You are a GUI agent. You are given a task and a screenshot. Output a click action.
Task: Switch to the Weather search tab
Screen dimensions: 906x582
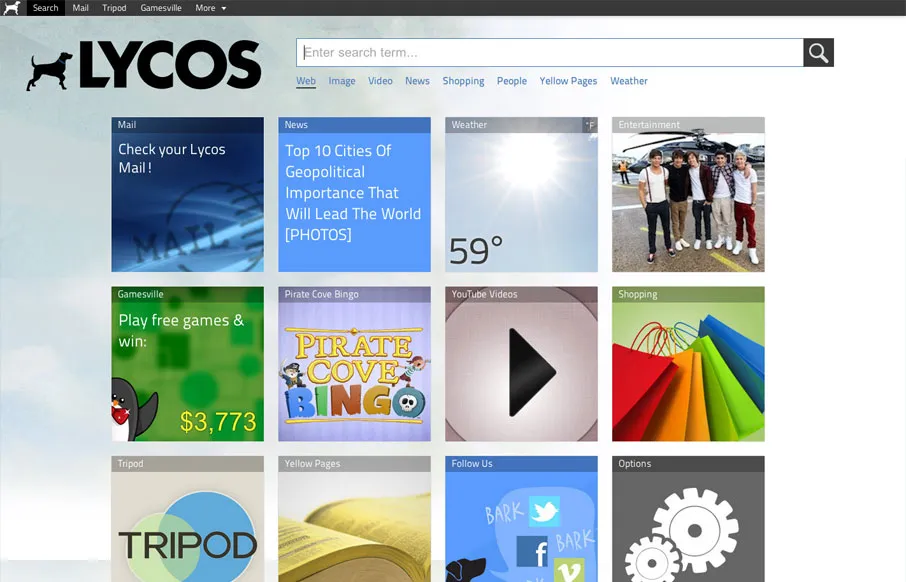(x=629, y=81)
